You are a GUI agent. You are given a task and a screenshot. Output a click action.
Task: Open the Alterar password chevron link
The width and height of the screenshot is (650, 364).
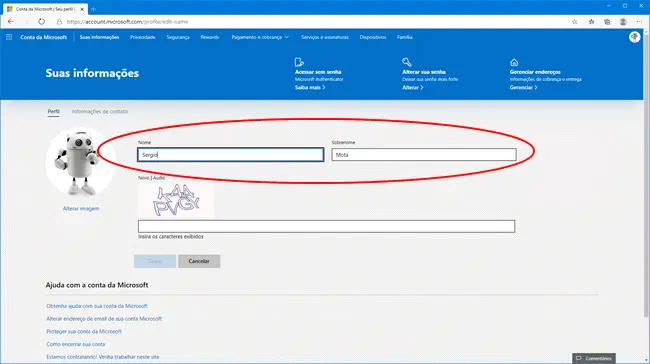412,87
